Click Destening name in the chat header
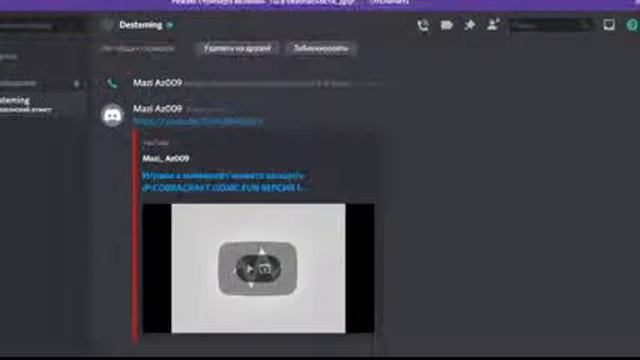 click(x=140, y=25)
